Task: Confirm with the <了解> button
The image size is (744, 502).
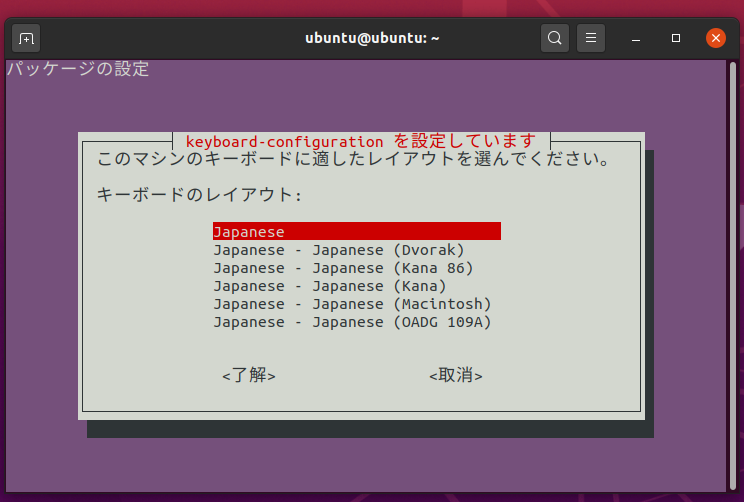Action: 249,375
